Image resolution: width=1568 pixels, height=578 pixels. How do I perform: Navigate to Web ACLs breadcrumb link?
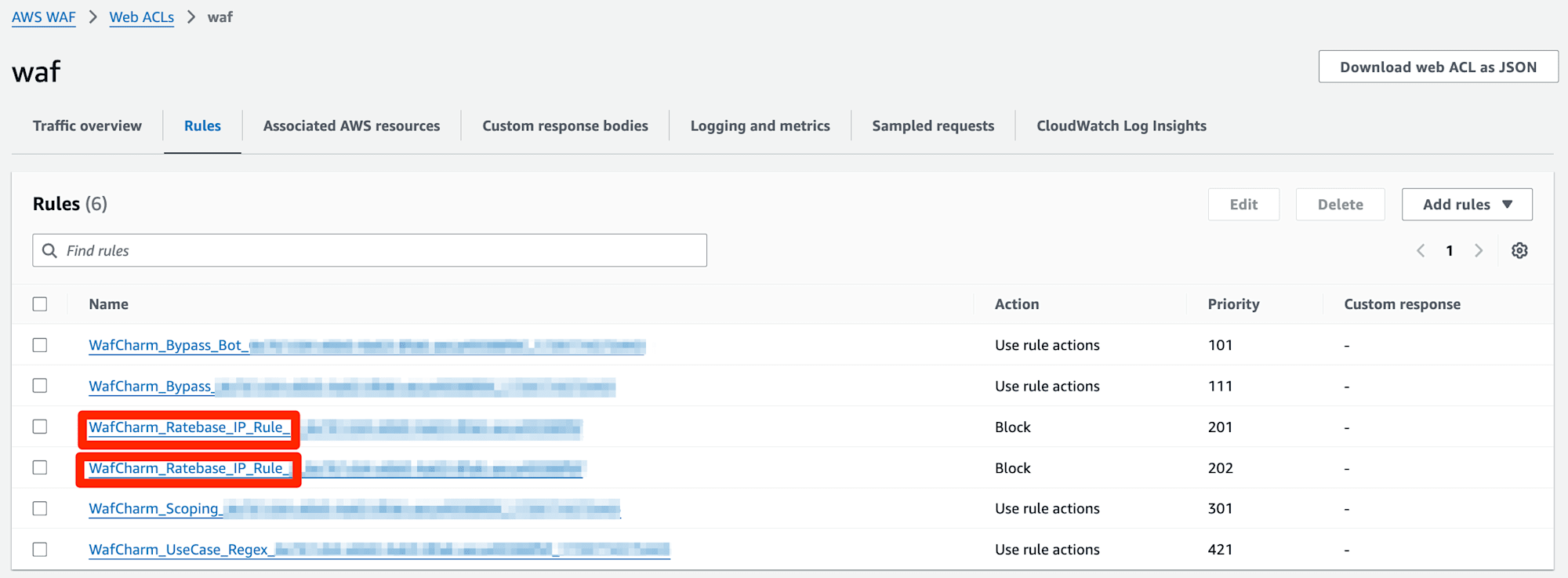pyautogui.click(x=141, y=17)
